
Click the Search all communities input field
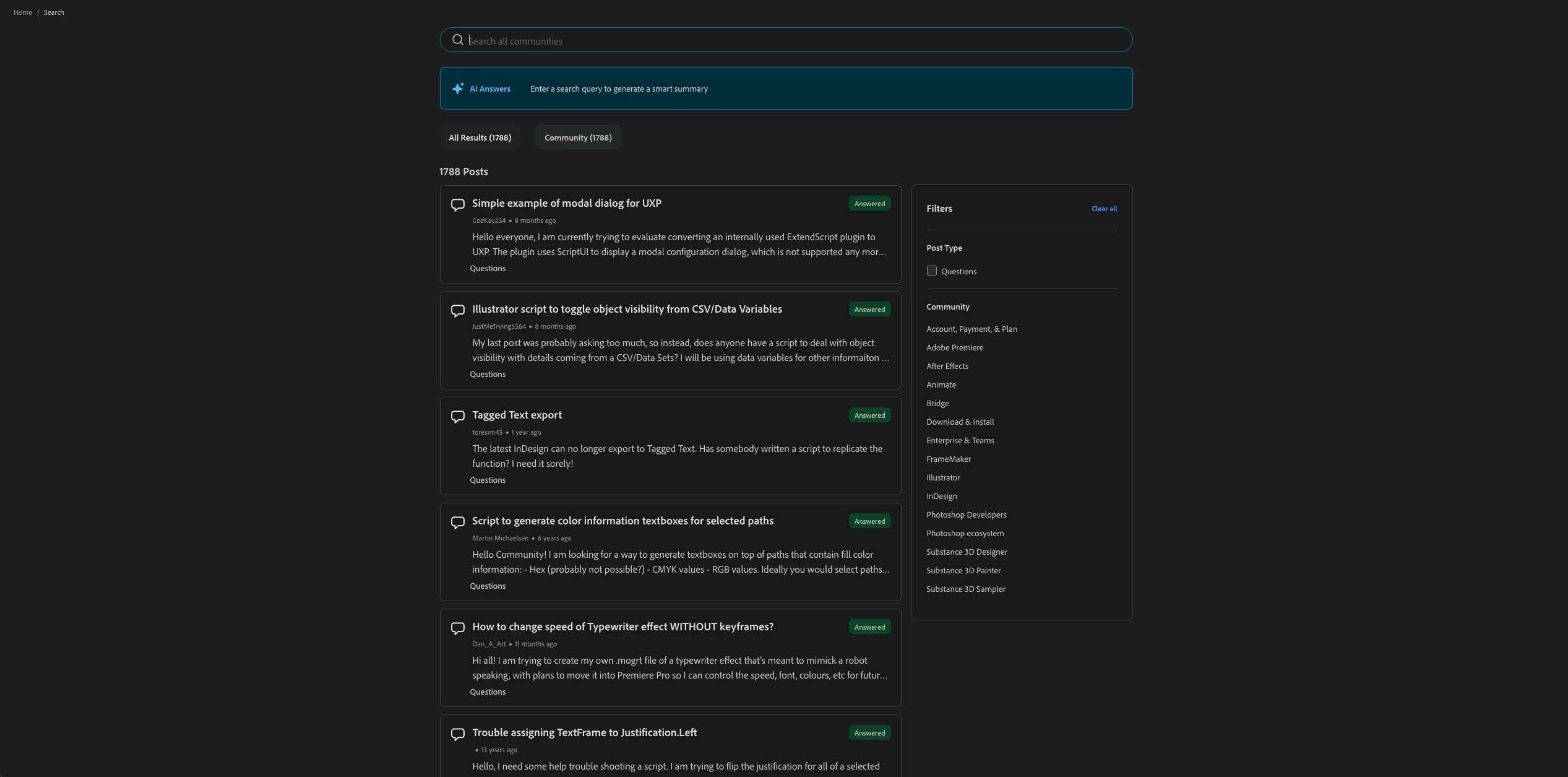click(x=792, y=41)
